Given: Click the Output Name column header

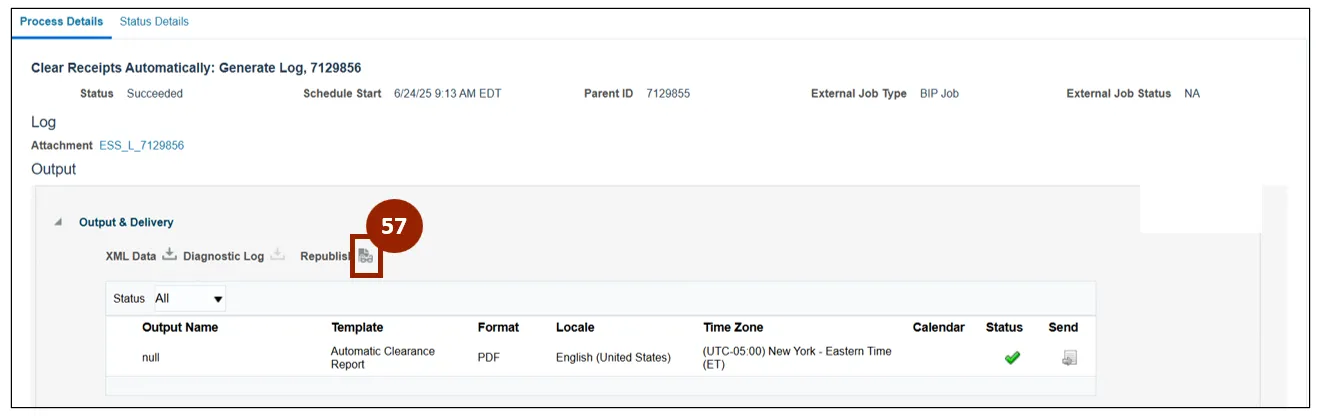Looking at the screenshot, I should pyautogui.click(x=180, y=327).
